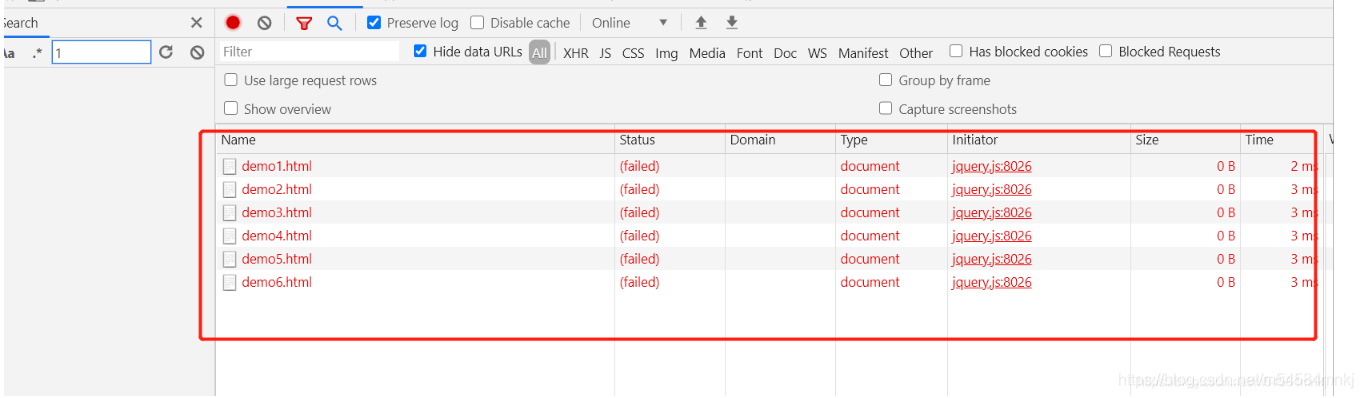Toggle the red filter funnel icon
This screenshot has width=1363, height=398.
pyautogui.click(x=304, y=22)
